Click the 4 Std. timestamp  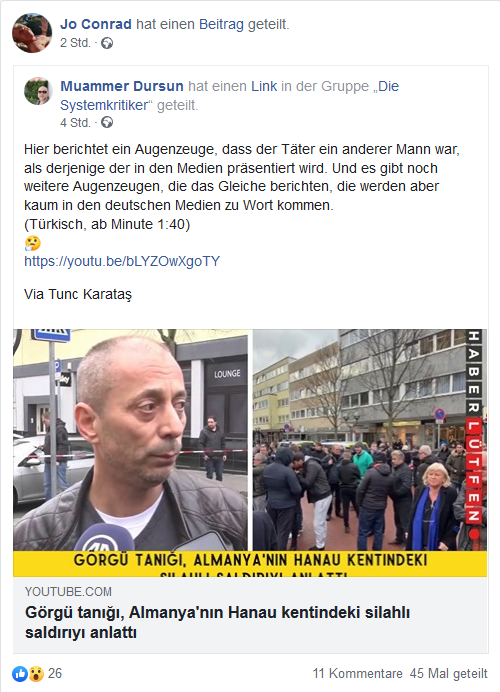(x=75, y=122)
